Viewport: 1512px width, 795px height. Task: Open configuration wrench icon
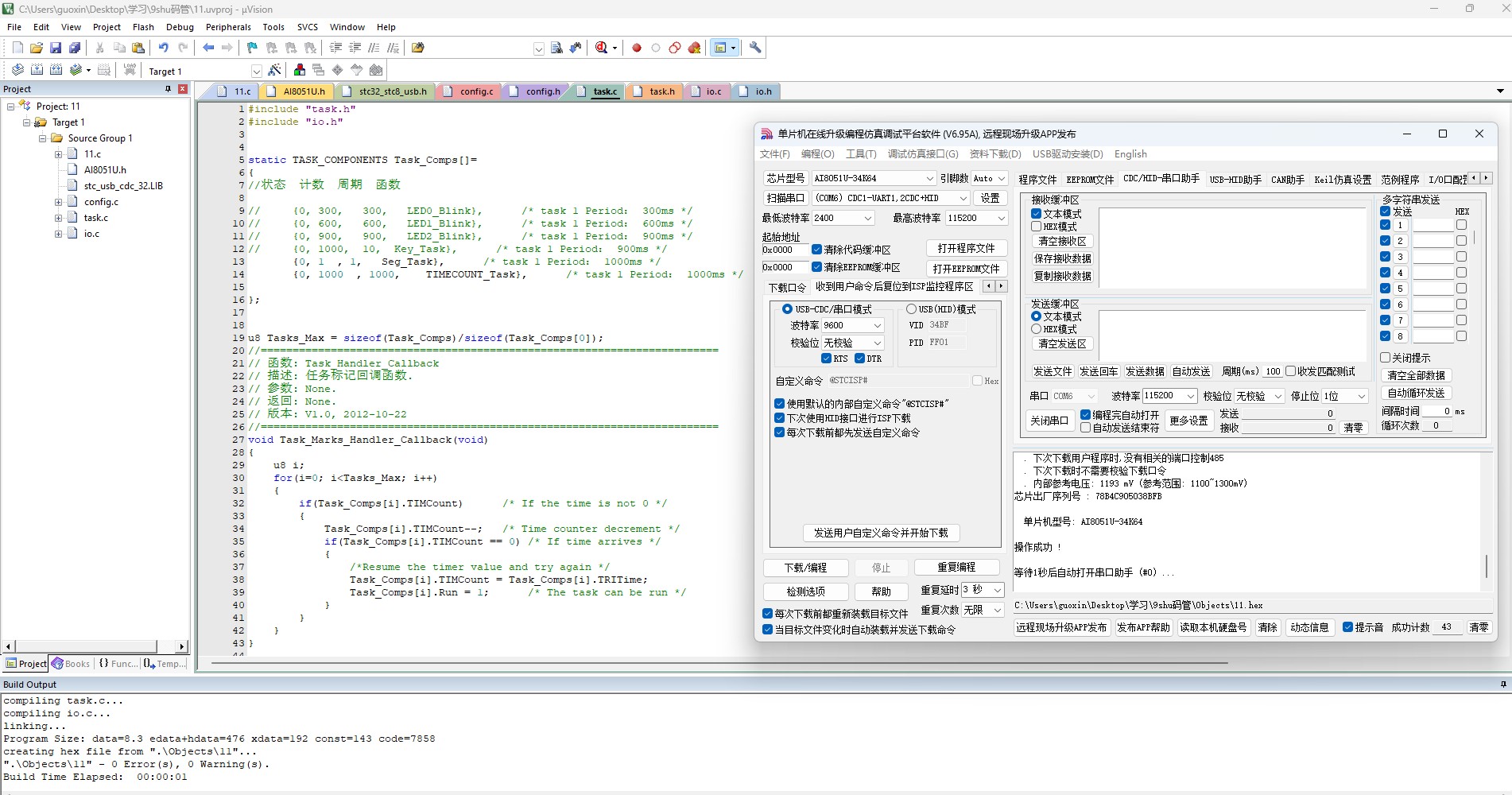755,48
